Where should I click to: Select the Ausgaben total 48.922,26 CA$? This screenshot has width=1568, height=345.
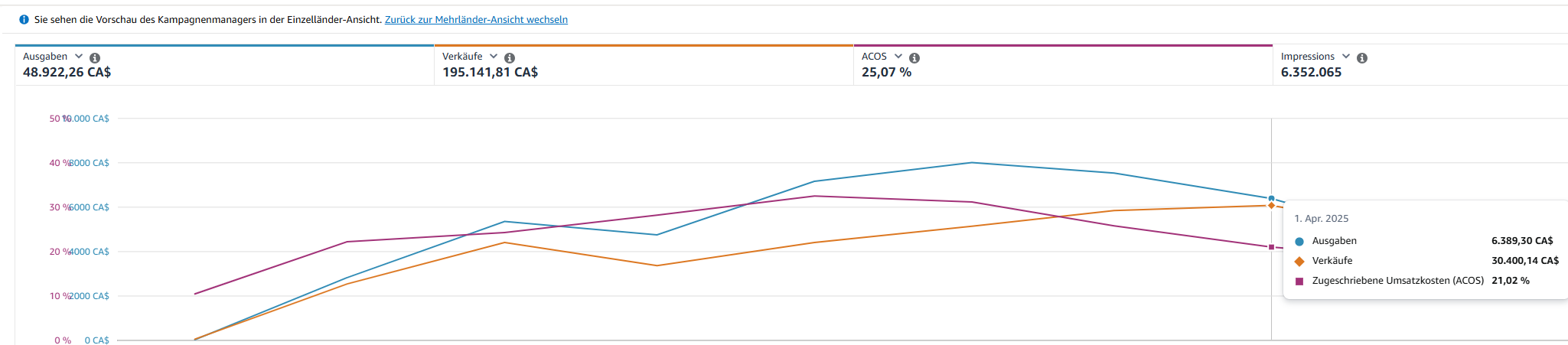(x=67, y=73)
